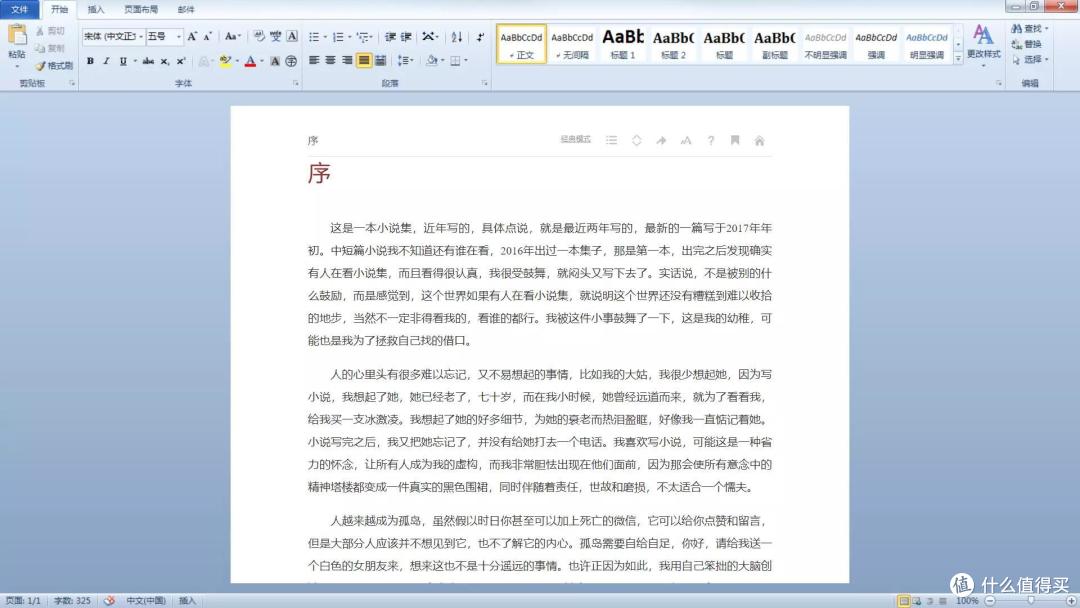Click the character shading A icon
This screenshot has width=1080, height=608.
pos(275,61)
